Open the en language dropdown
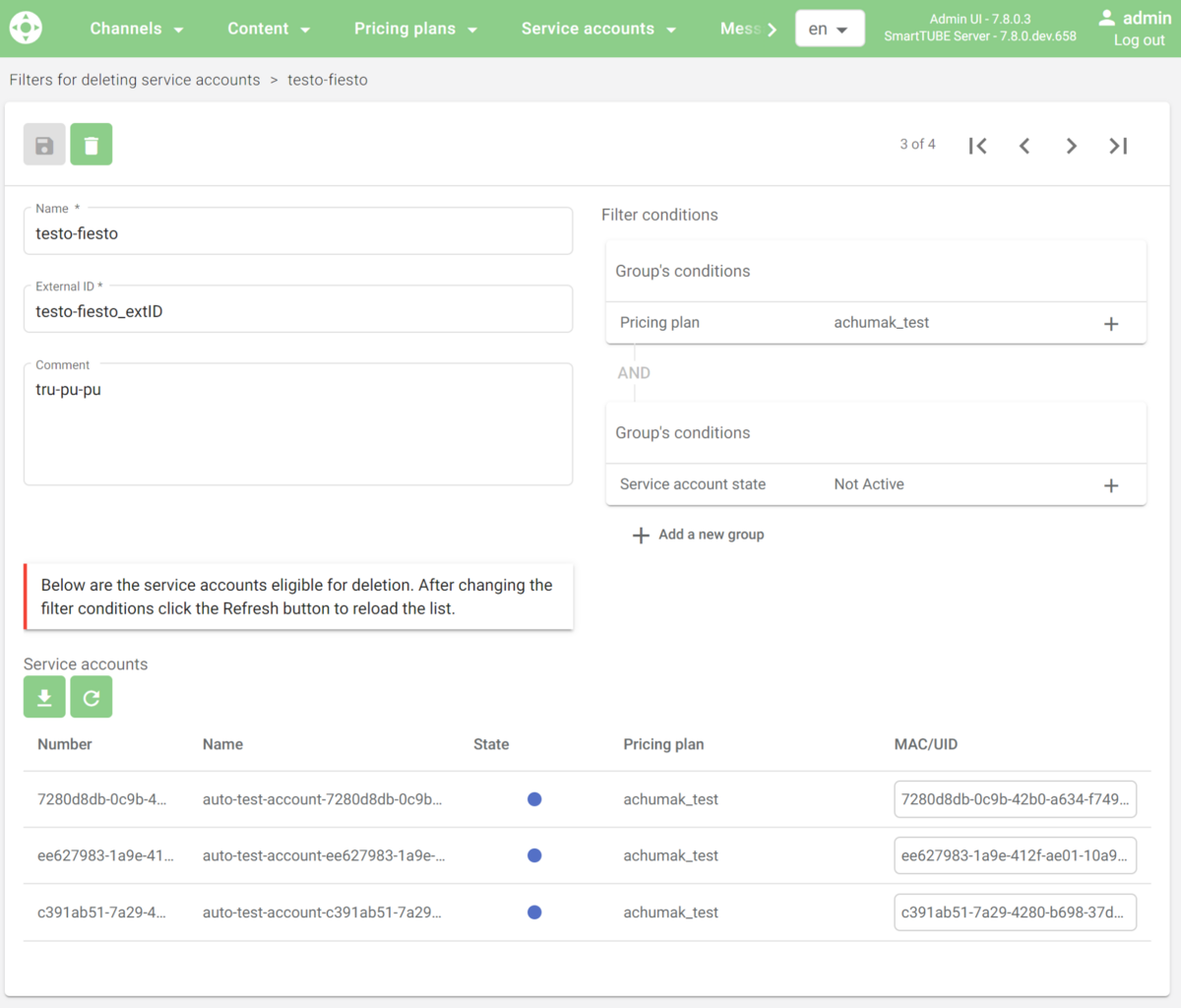Viewport: 1181px width, 1008px height. [830, 29]
